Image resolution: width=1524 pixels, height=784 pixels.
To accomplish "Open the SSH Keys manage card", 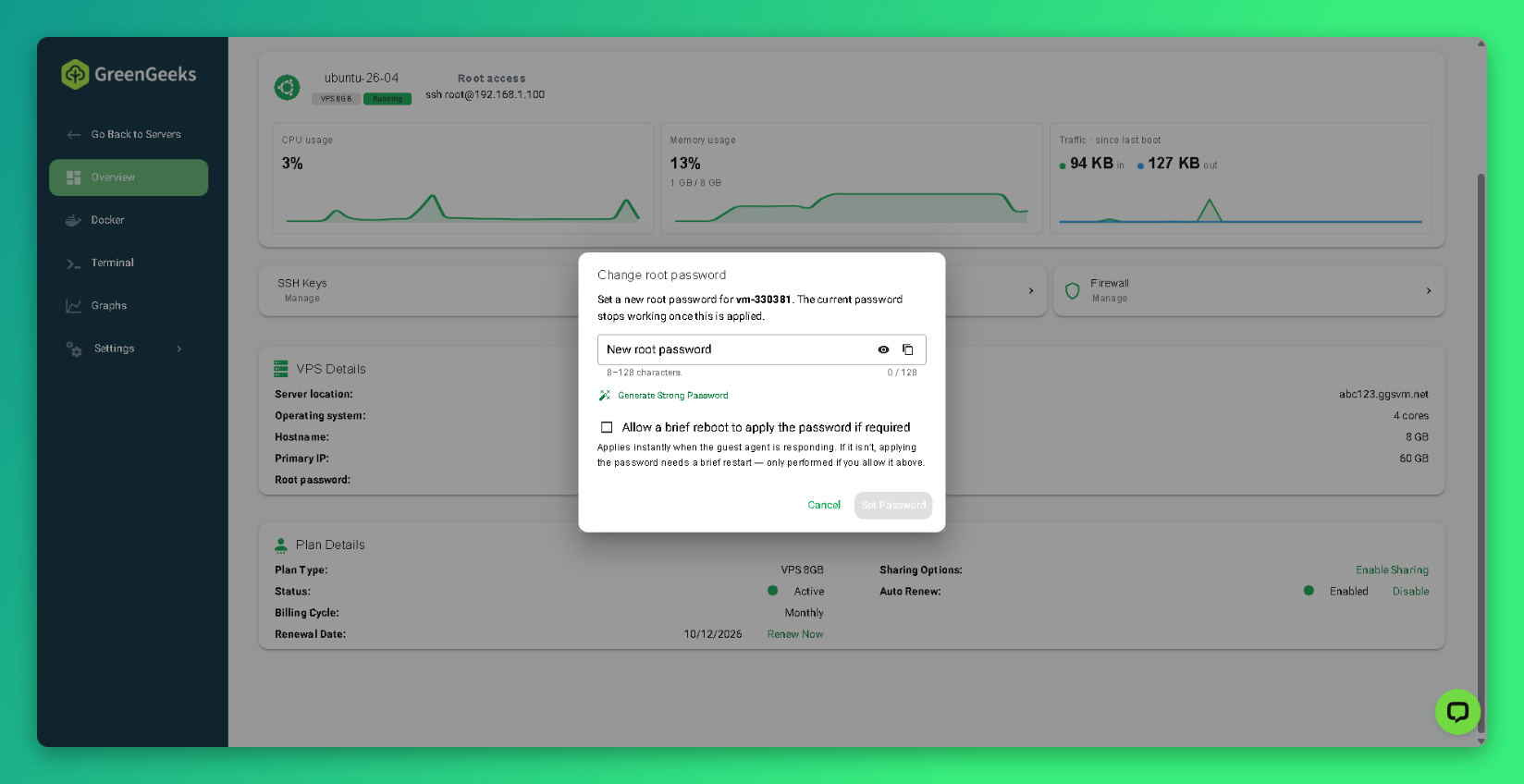I will [x=420, y=290].
